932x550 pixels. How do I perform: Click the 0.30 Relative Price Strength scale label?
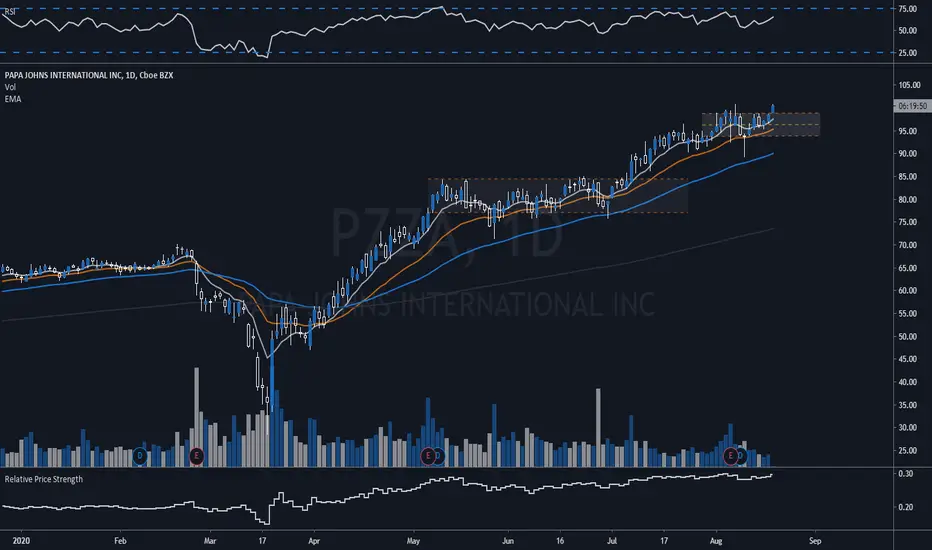point(905,474)
